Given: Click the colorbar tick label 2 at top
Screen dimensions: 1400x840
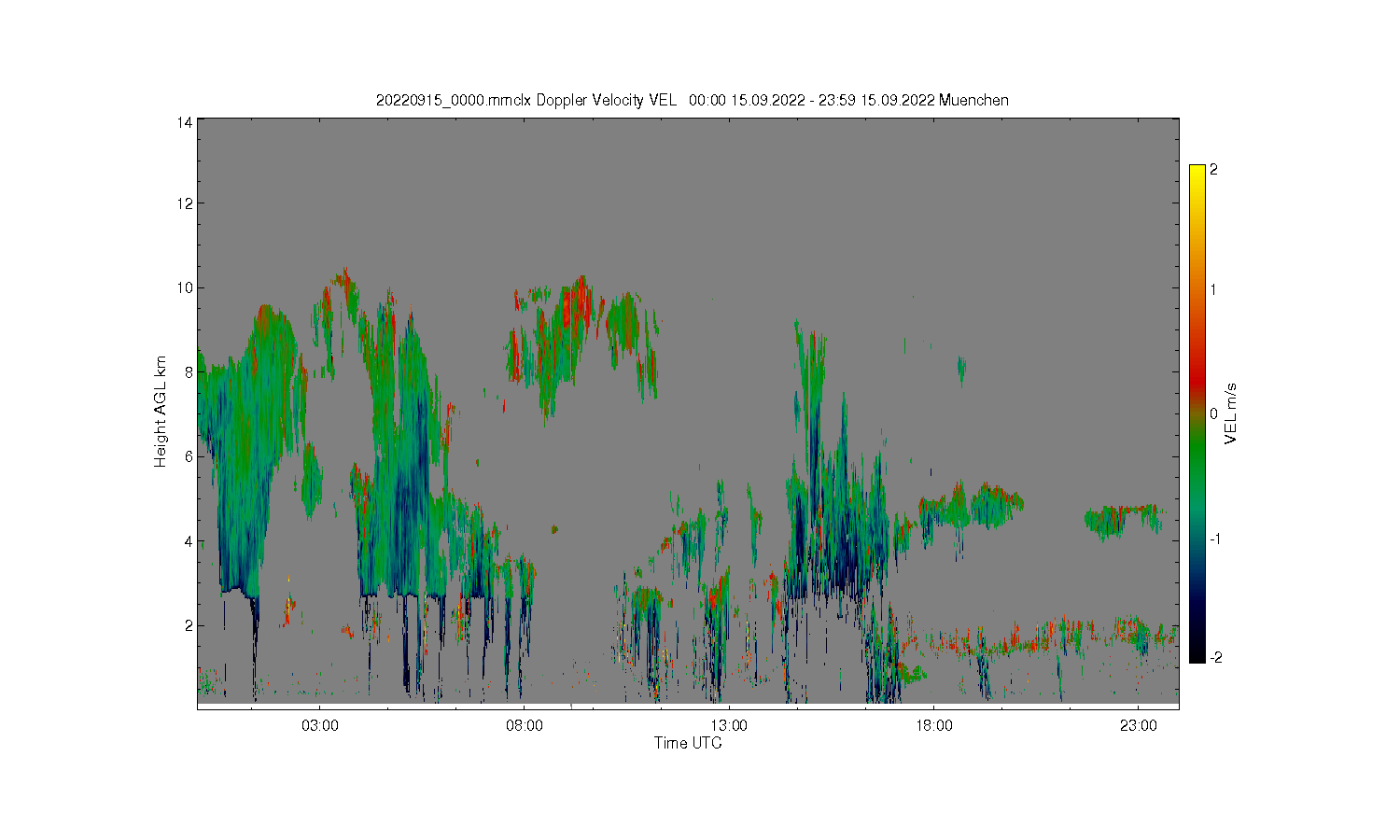Looking at the screenshot, I should (1213, 170).
